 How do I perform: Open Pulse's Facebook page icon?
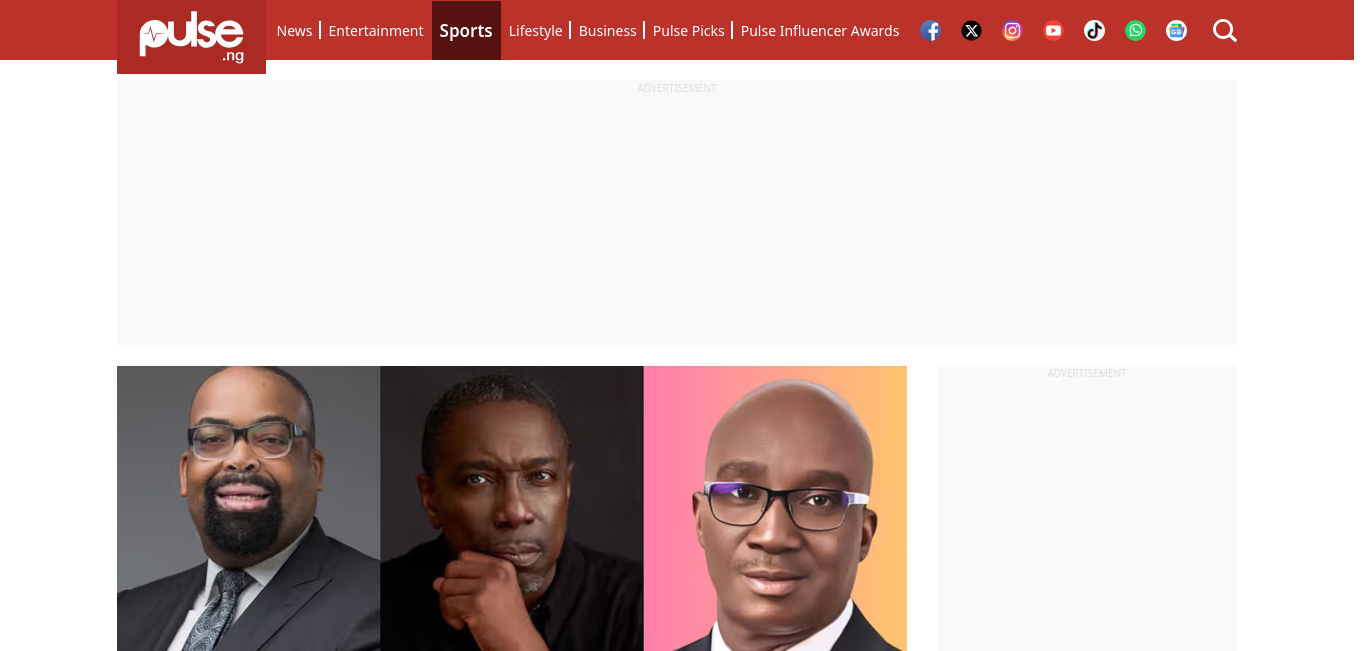[x=930, y=31]
